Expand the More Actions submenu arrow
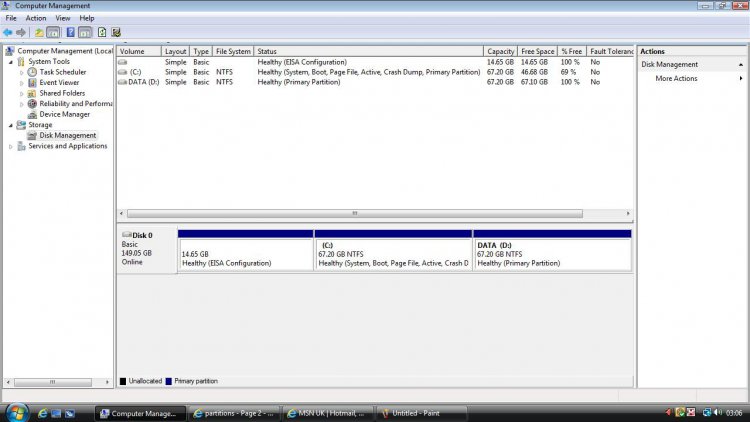The width and height of the screenshot is (750, 422). (741, 78)
